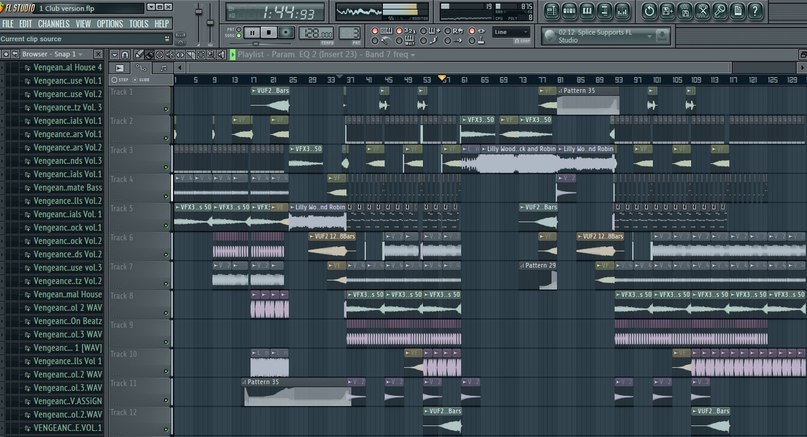The image size is (807, 437).
Task: Switch to SONG play mode
Action: pyautogui.click(x=238, y=36)
